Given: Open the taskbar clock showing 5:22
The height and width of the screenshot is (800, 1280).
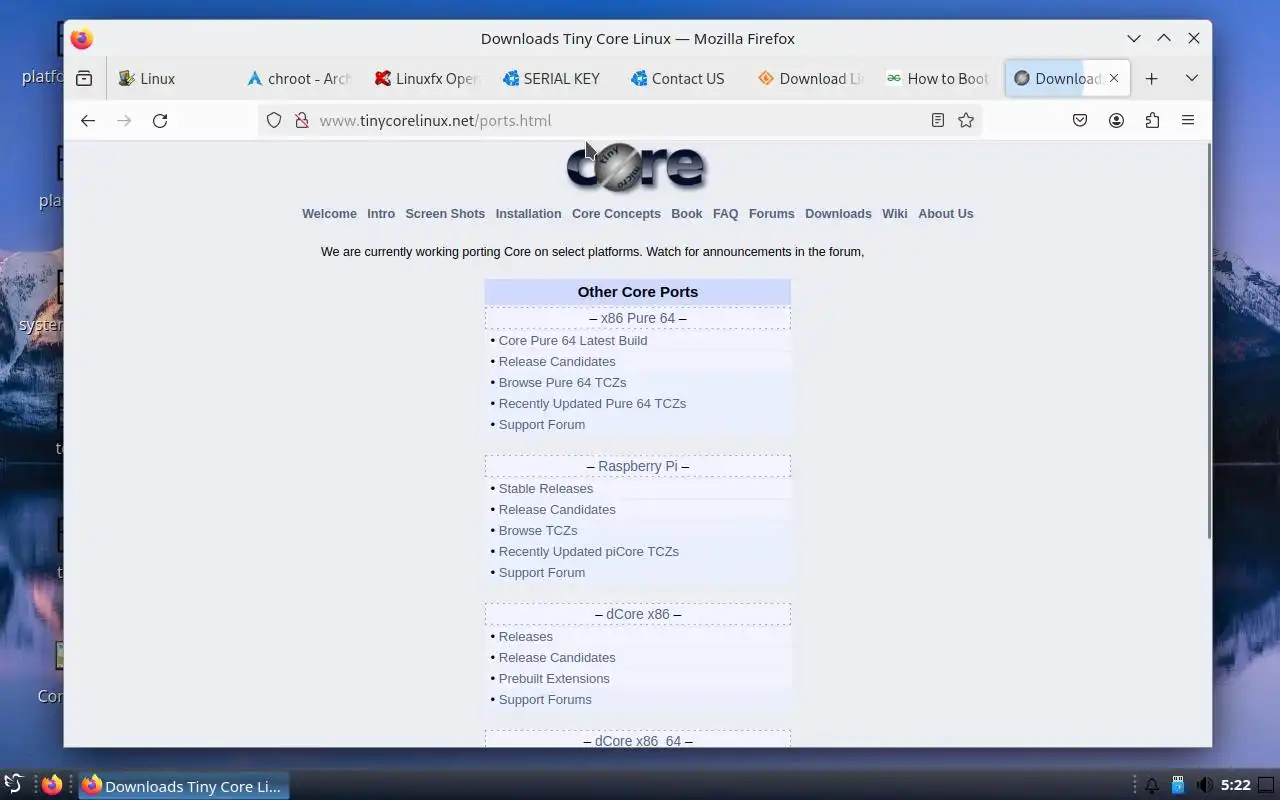Looking at the screenshot, I should click(x=1236, y=786).
